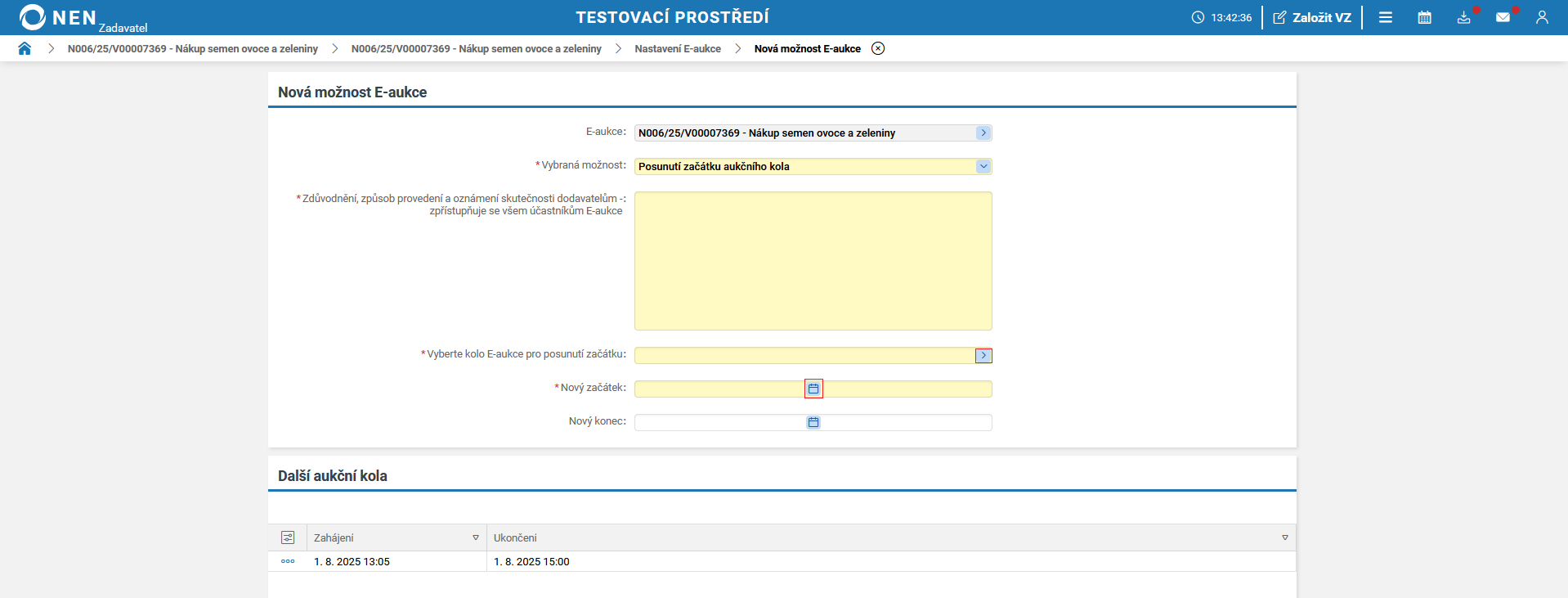Open E-aukce field detail arrow
Image resolution: width=1568 pixels, height=598 pixels.
[x=983, y=133]
